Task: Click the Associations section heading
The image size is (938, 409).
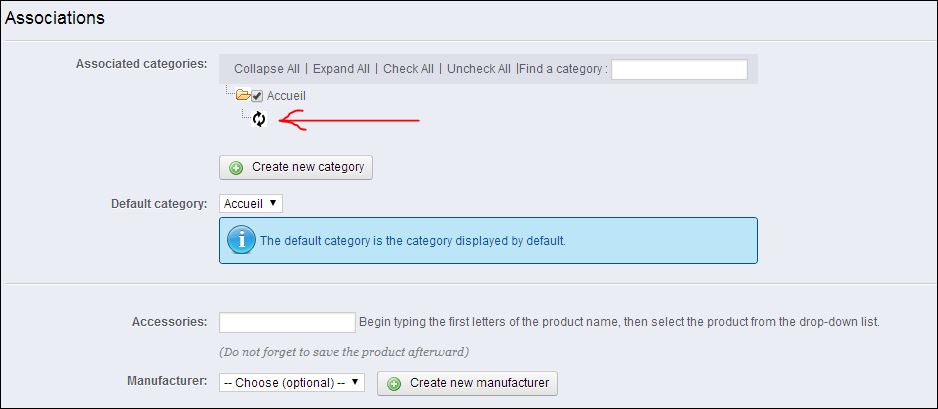Action: coord(55,19)
